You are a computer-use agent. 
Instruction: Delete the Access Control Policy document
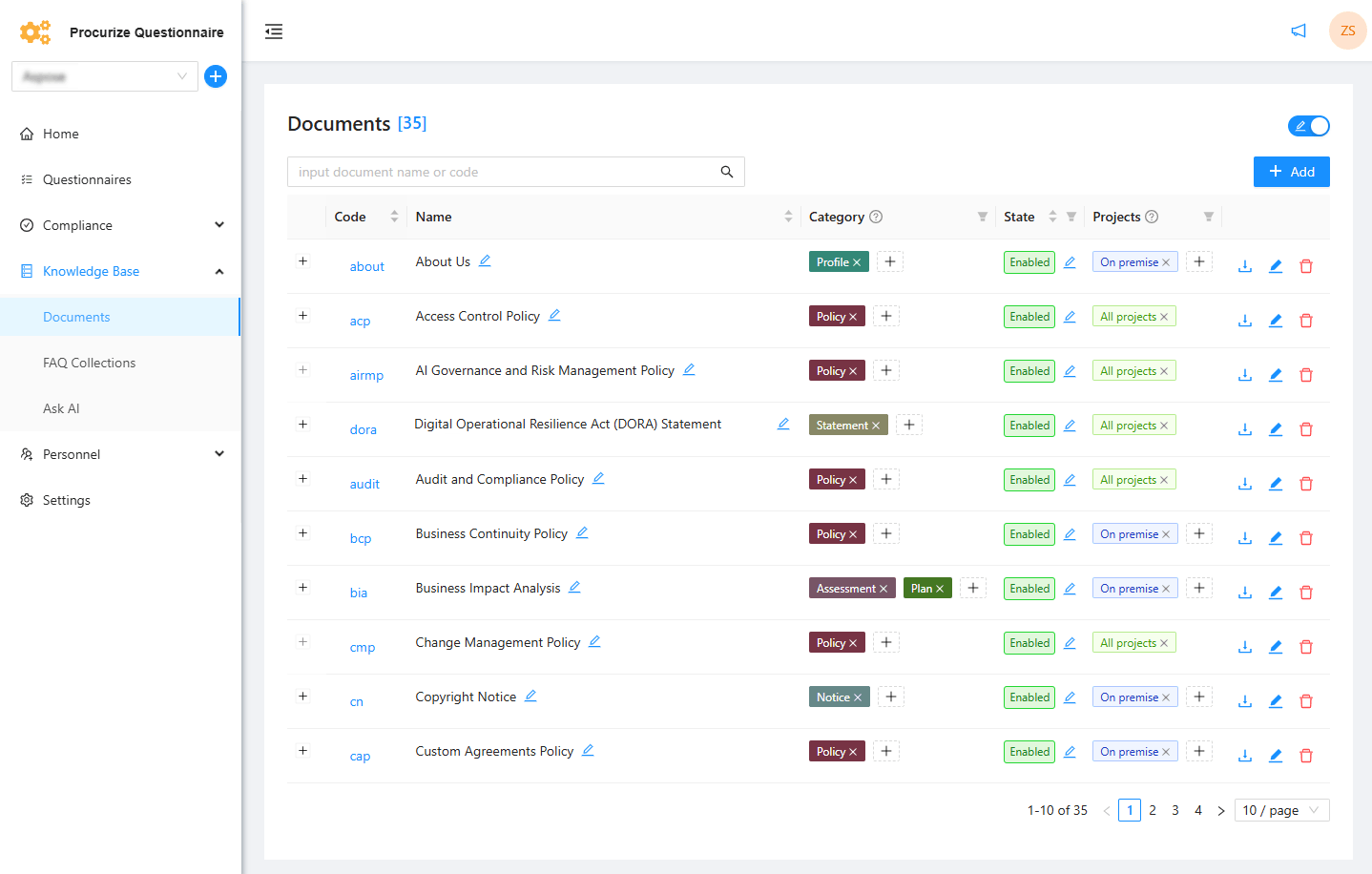pyautogui.click(x=1306, y=321)
